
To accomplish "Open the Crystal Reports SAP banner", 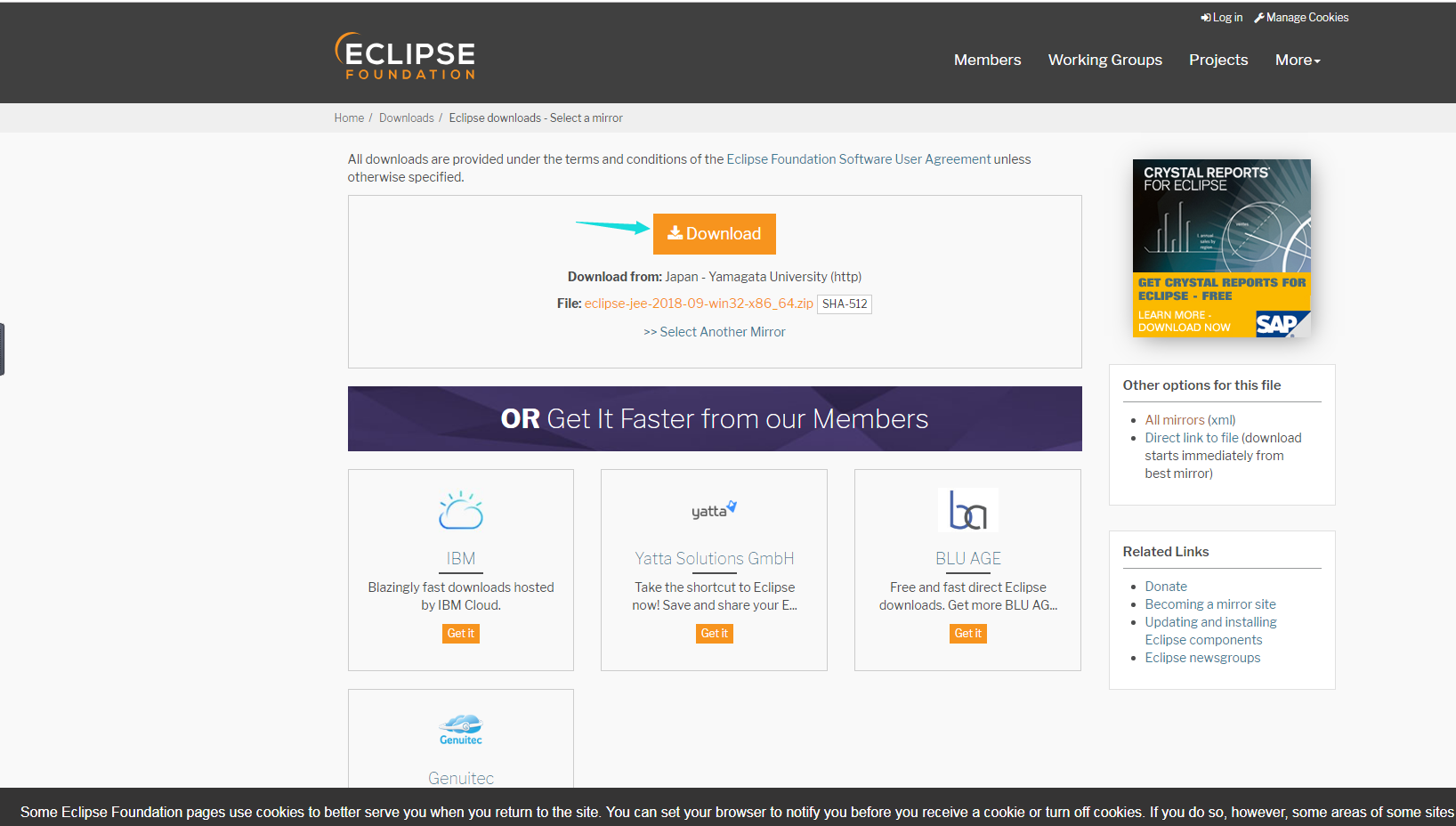I will coord(1221,248).
